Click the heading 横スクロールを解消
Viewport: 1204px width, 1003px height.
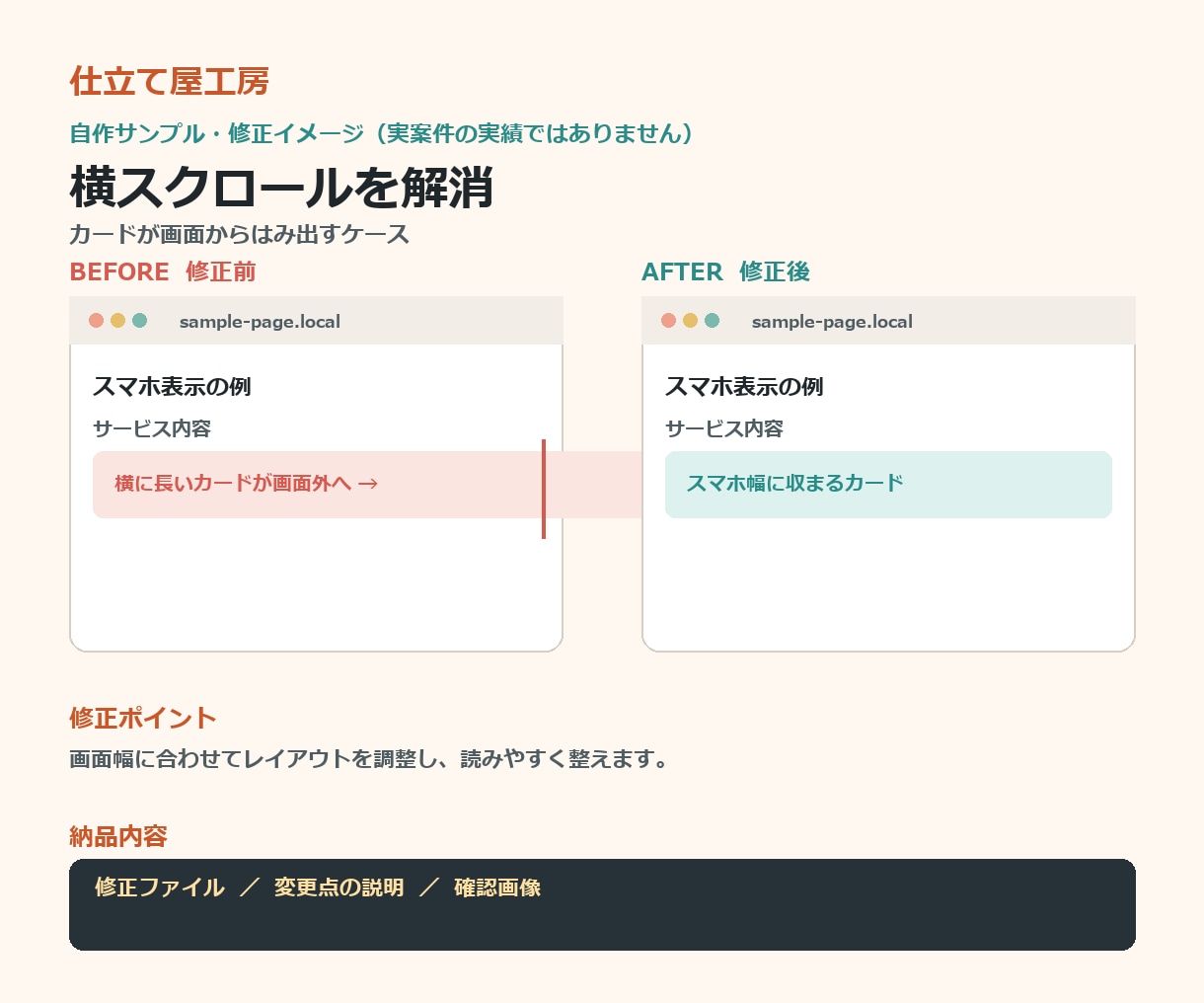click(281, 188)
